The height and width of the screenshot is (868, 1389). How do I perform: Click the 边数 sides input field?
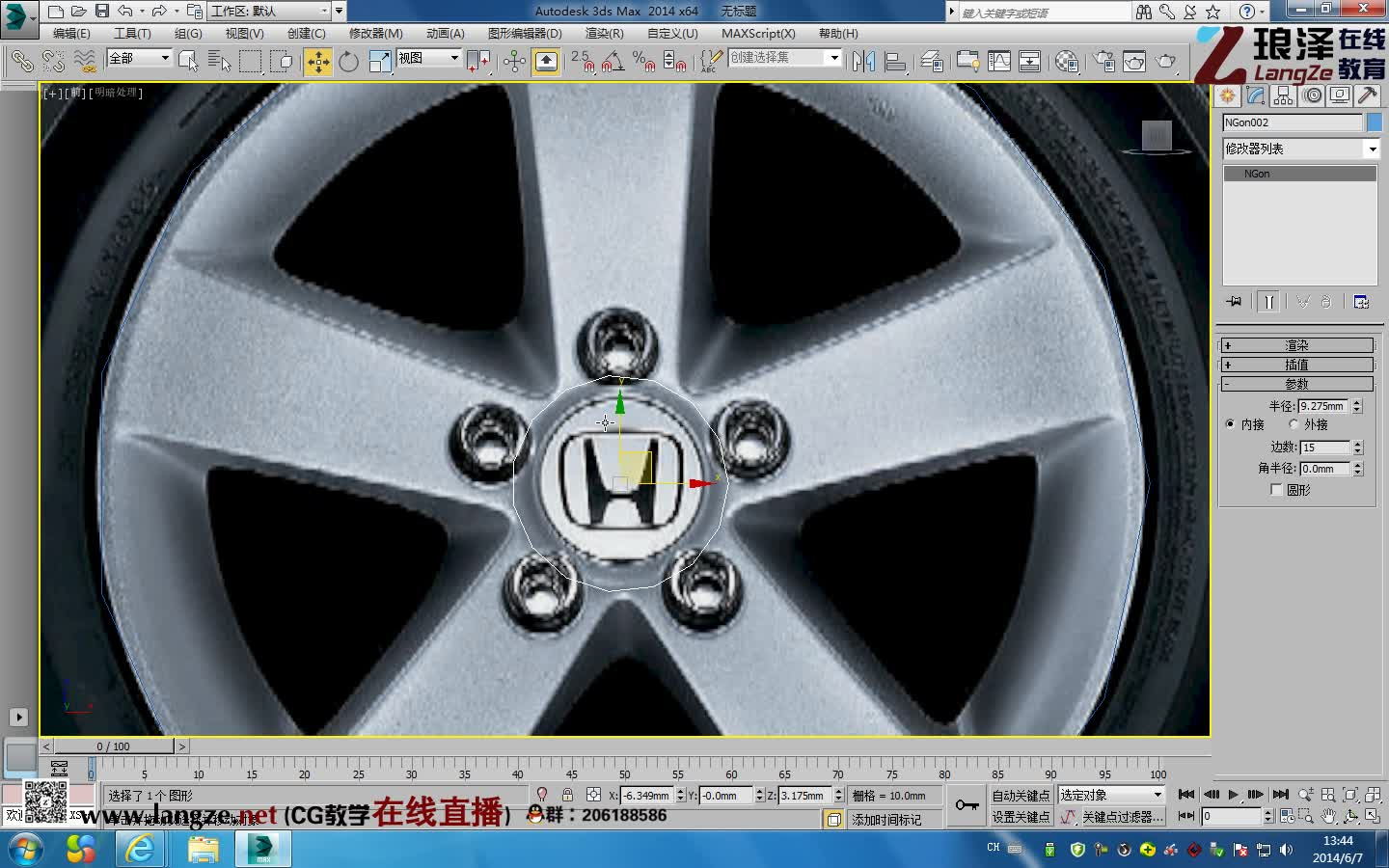pyautogui.click(x=1325, y=448)
